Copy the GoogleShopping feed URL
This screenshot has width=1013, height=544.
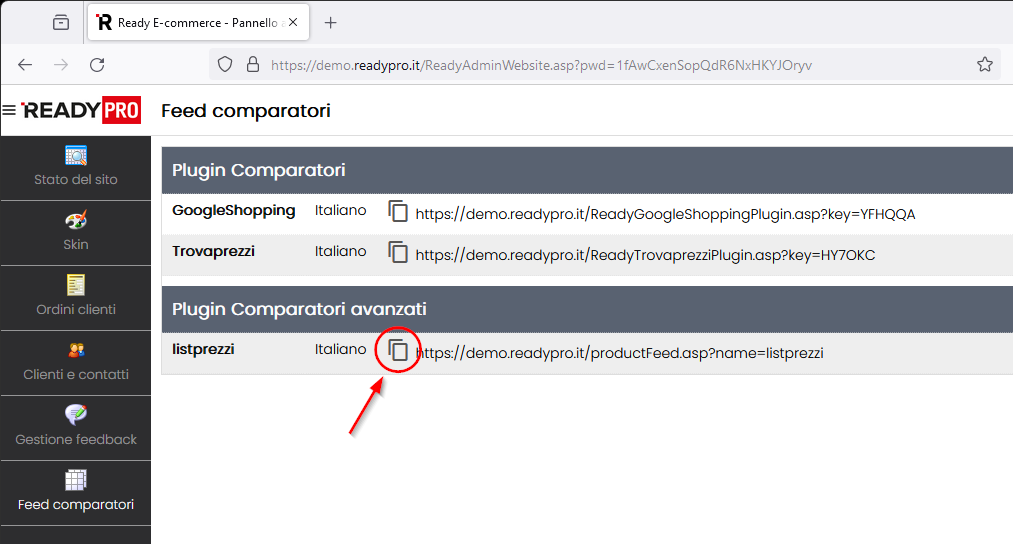point(398,211)
